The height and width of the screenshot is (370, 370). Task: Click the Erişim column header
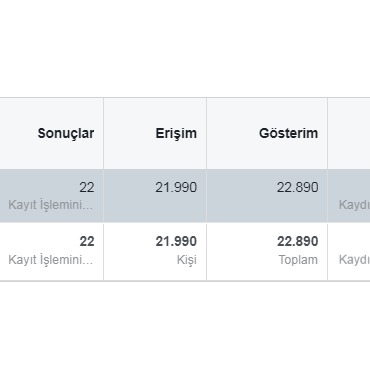(x=176, y=133)
